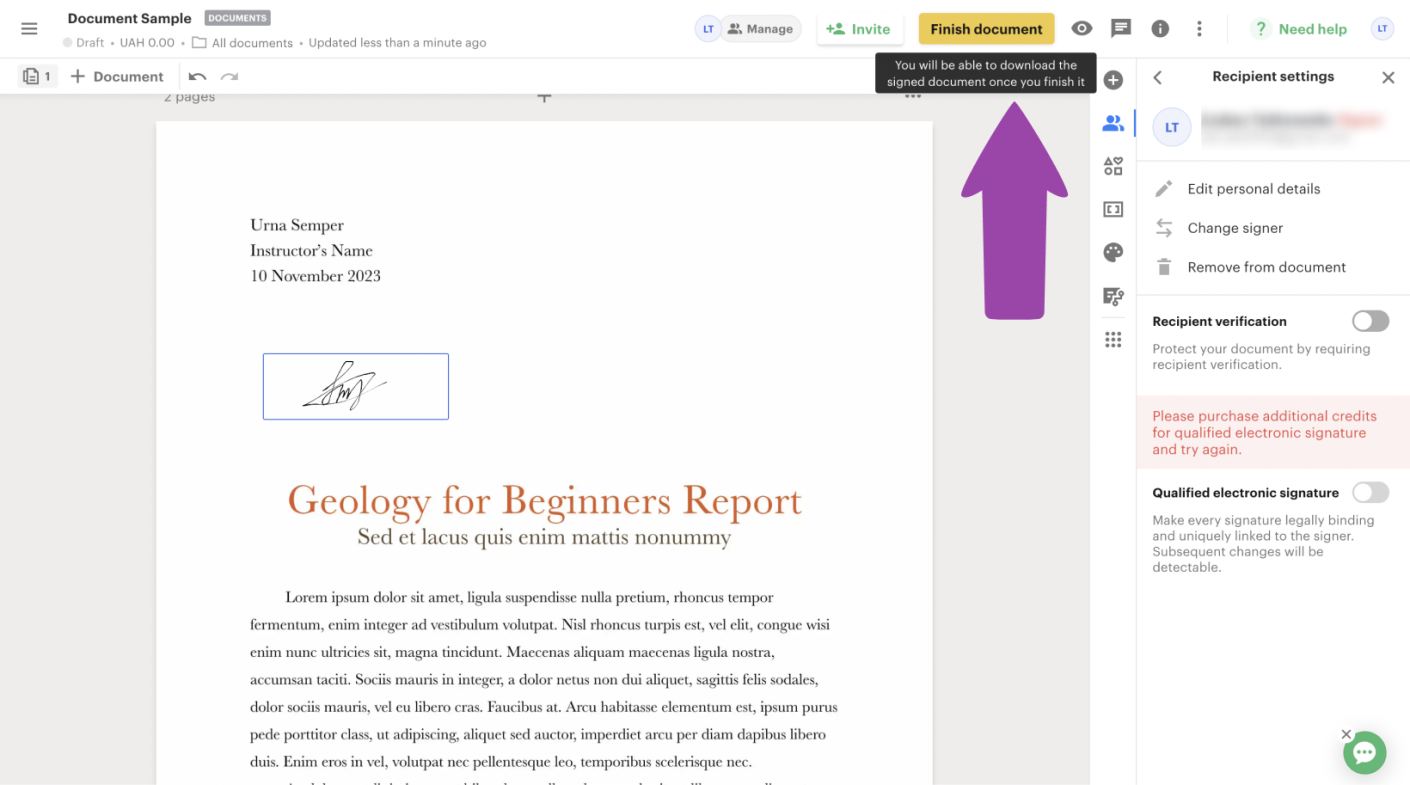
Task: Open the apps grid icon in sidebar
Action: click(1112, 339)
